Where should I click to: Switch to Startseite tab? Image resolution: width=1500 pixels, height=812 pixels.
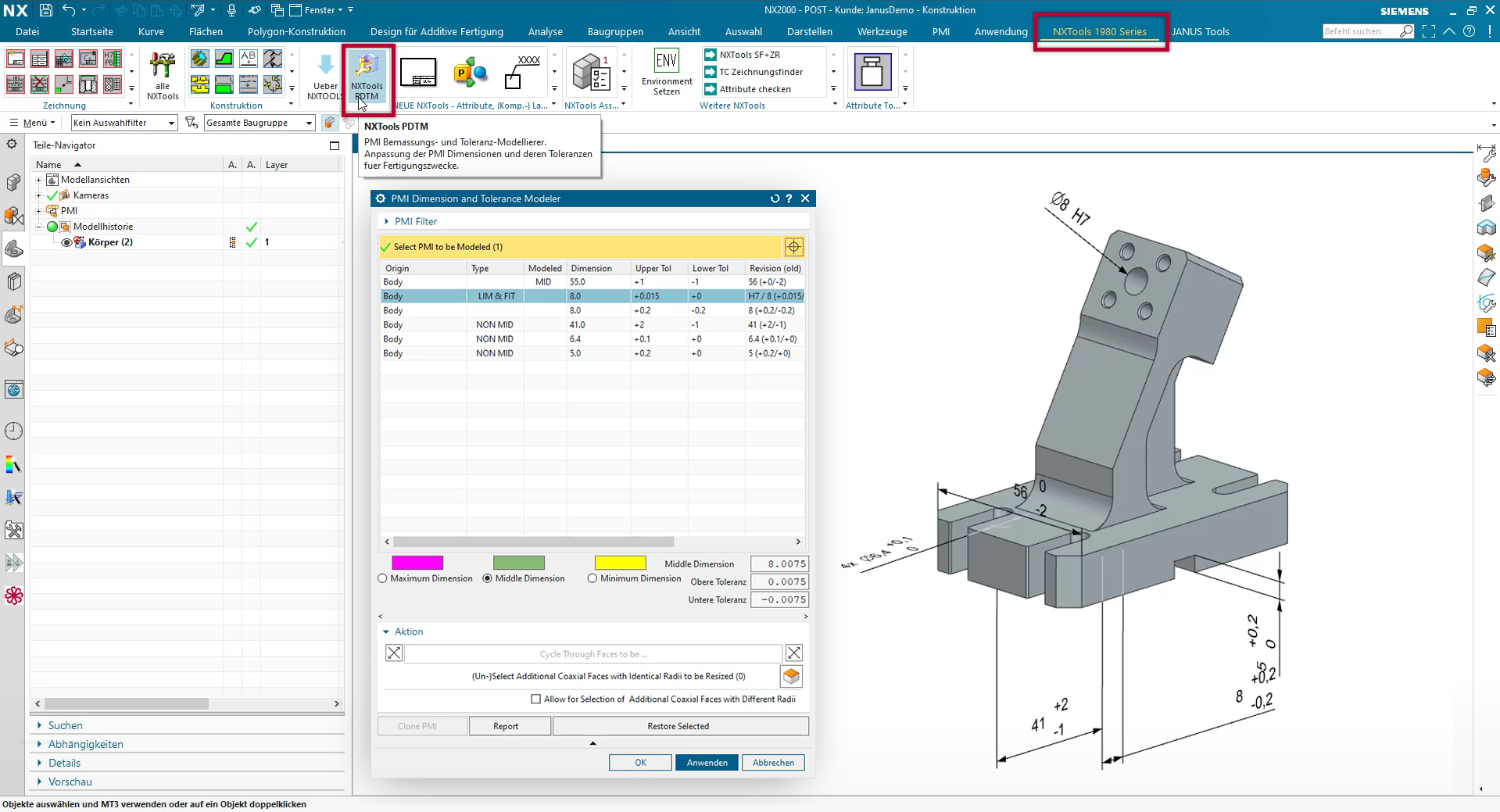coord(92,31)
